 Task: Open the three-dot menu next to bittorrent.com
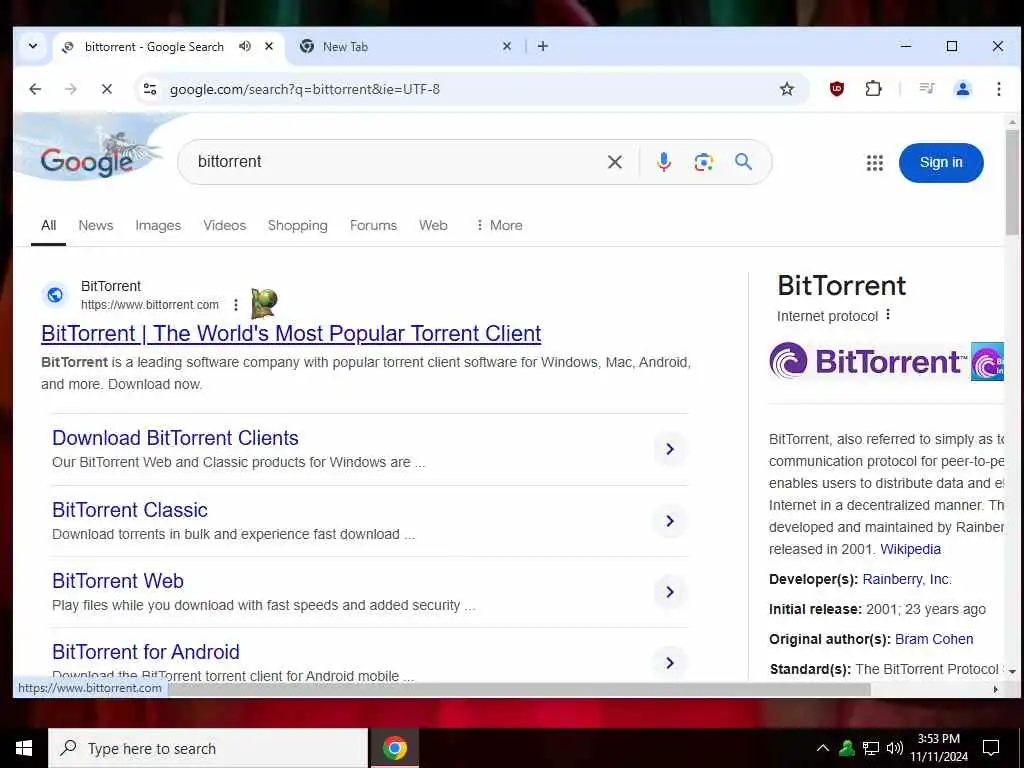click(236, 305)
